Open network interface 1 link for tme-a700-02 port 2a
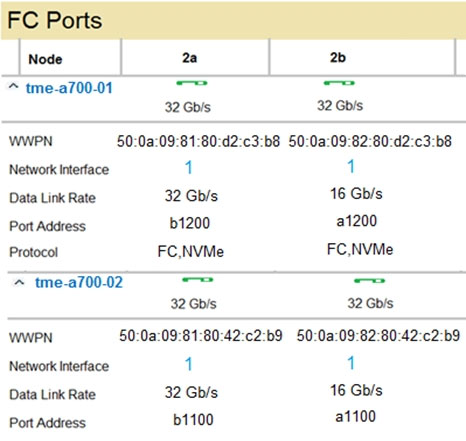The width and height of the screenshot is (466, 441). click(189, 364)
